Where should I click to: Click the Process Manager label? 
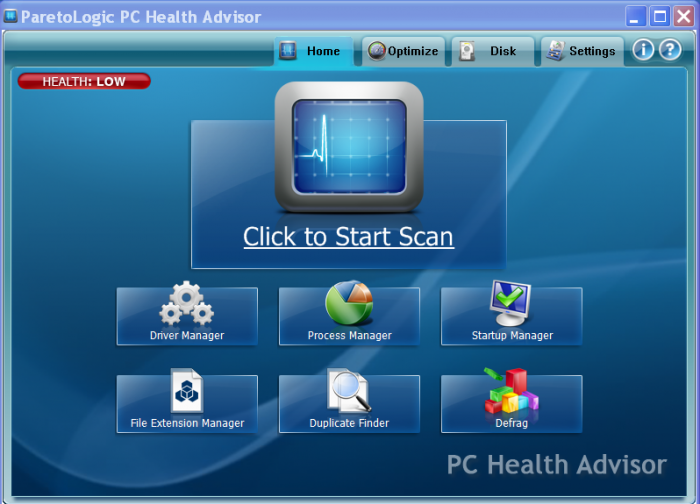(x=350, y=335)
